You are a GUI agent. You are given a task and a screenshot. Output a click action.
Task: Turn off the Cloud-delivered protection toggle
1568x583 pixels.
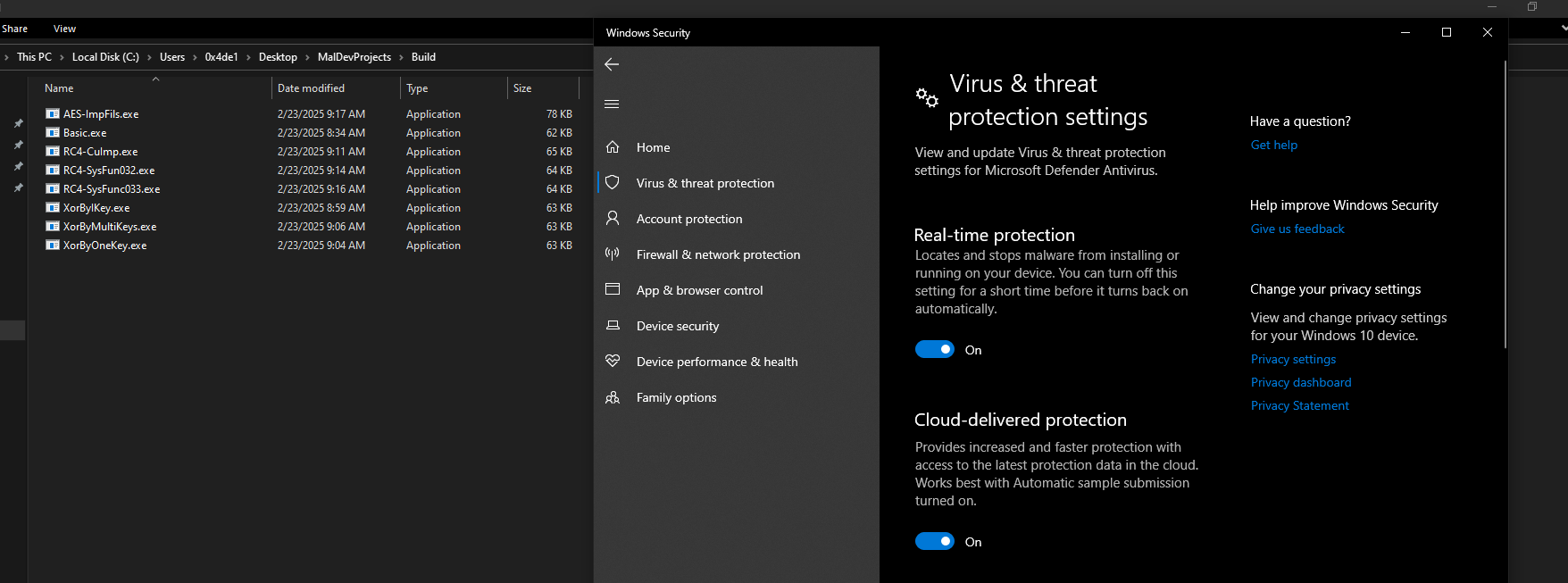pyautogui.click(x=935, y=541)
